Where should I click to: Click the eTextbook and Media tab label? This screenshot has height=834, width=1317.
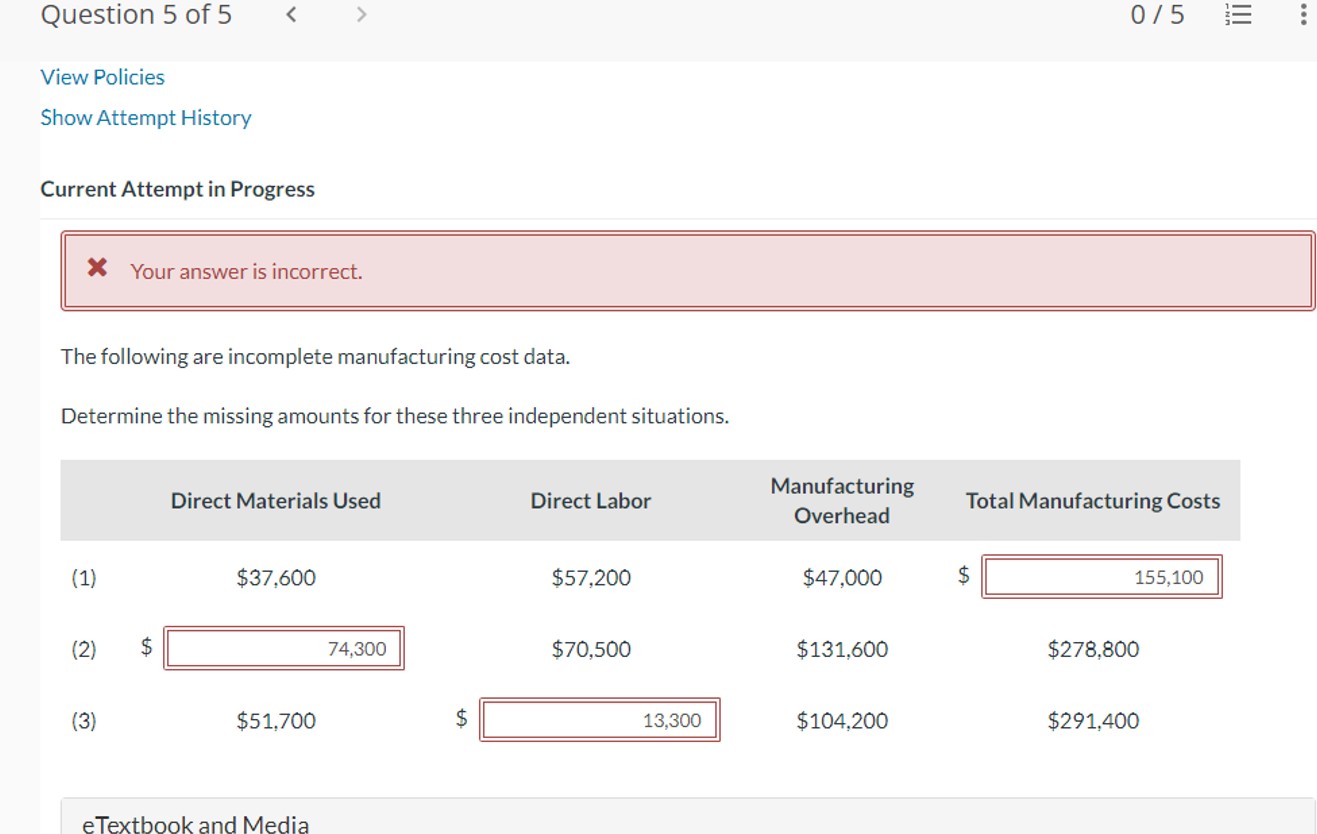click(x=194, y=823)
